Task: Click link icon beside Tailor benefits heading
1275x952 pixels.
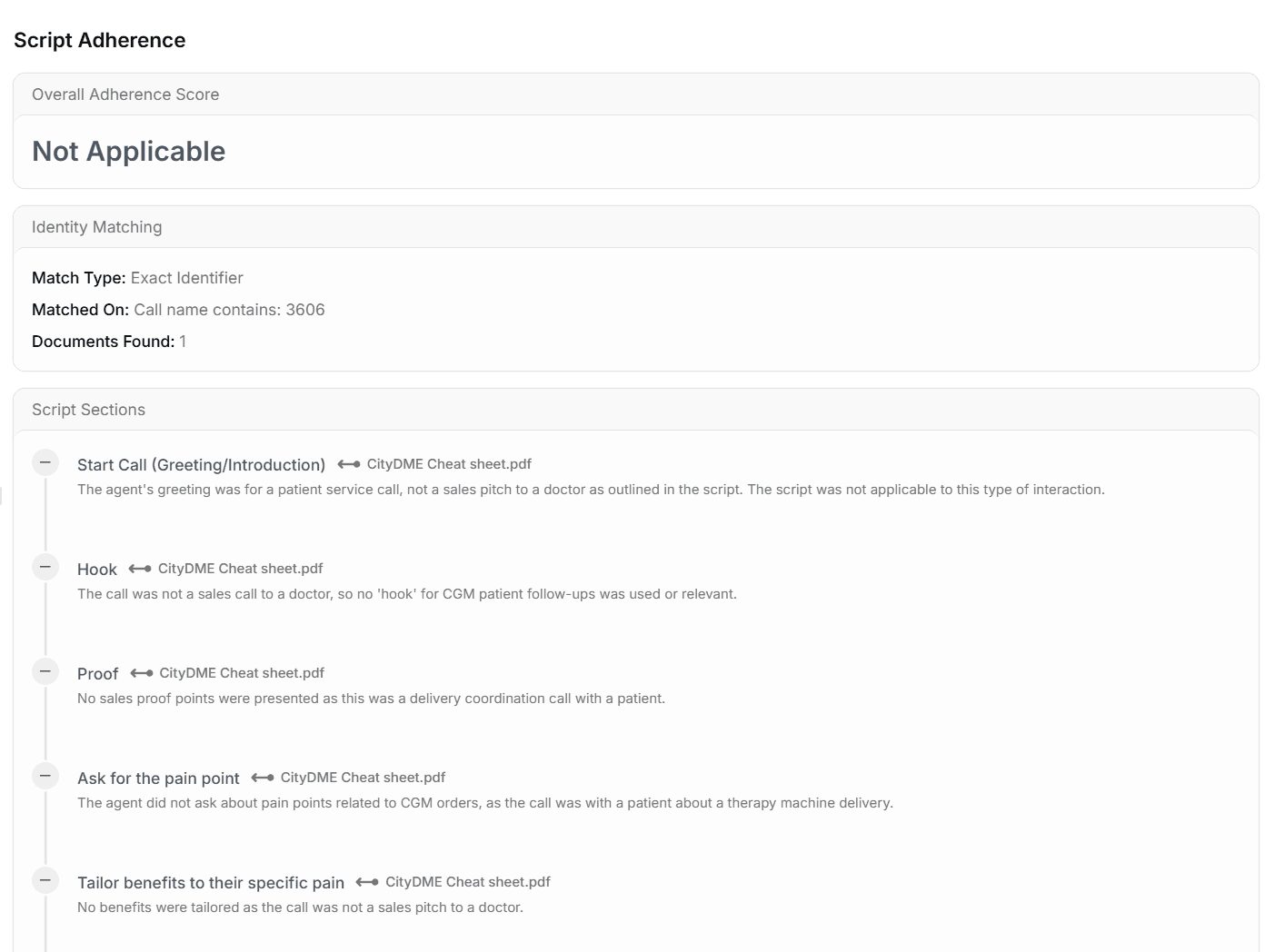Action: pyautogui.click(x=367, y=882)
